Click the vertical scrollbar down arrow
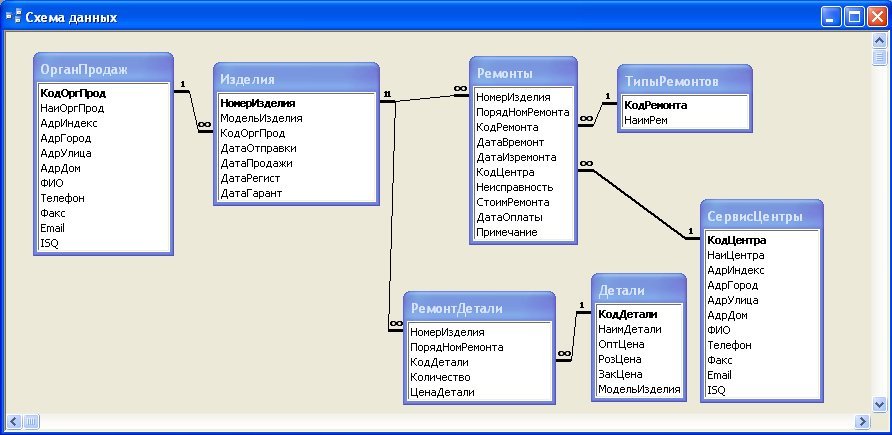Image resolution: width=892 pixels, height=435 pixels. click(880, 403)
